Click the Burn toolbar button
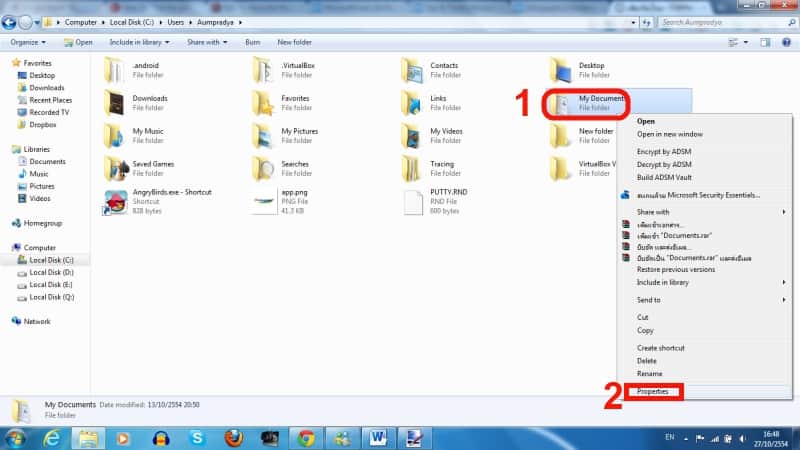Viewport: 800px width, 450px height. click(253, 42)
